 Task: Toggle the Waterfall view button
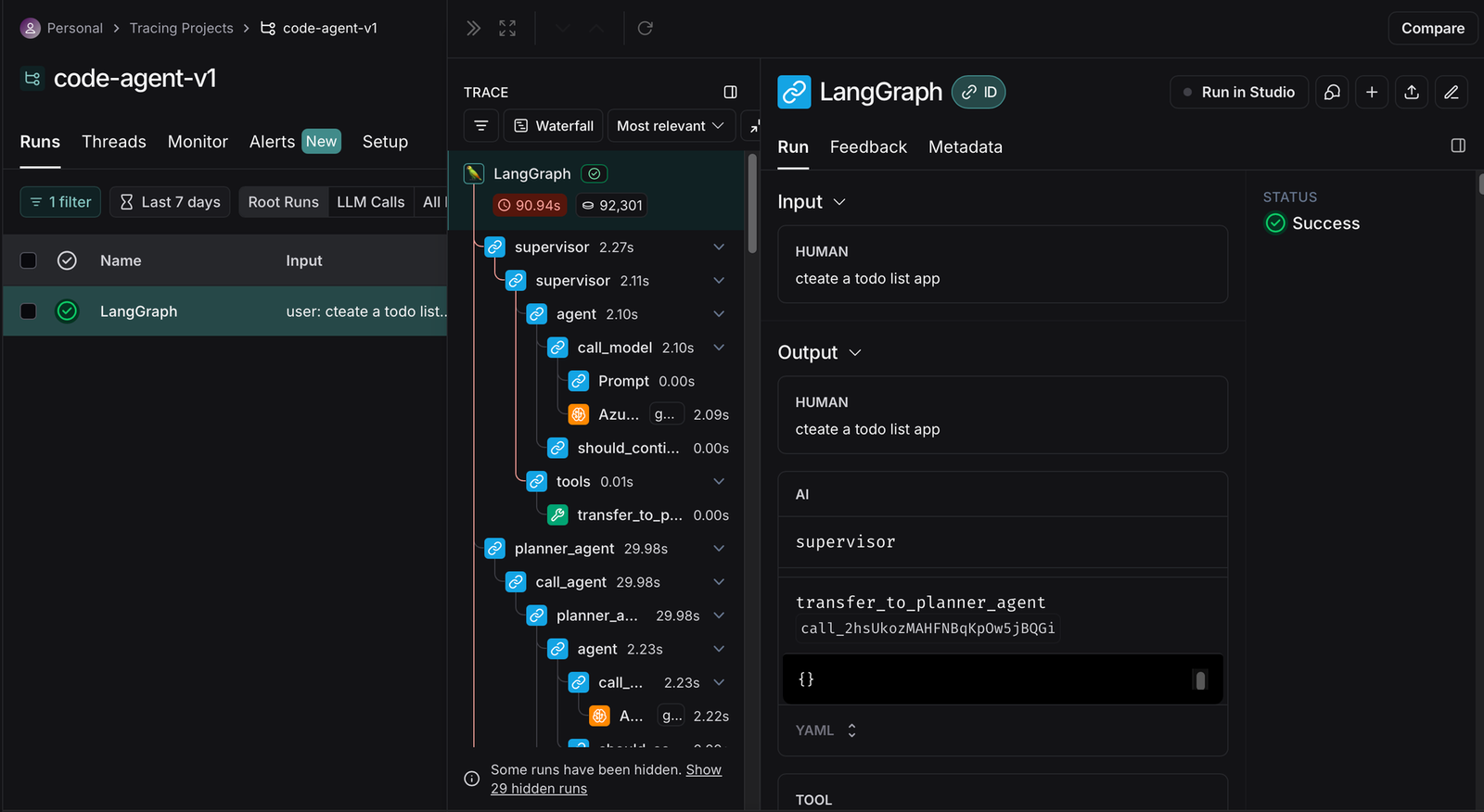click(554, 126)
